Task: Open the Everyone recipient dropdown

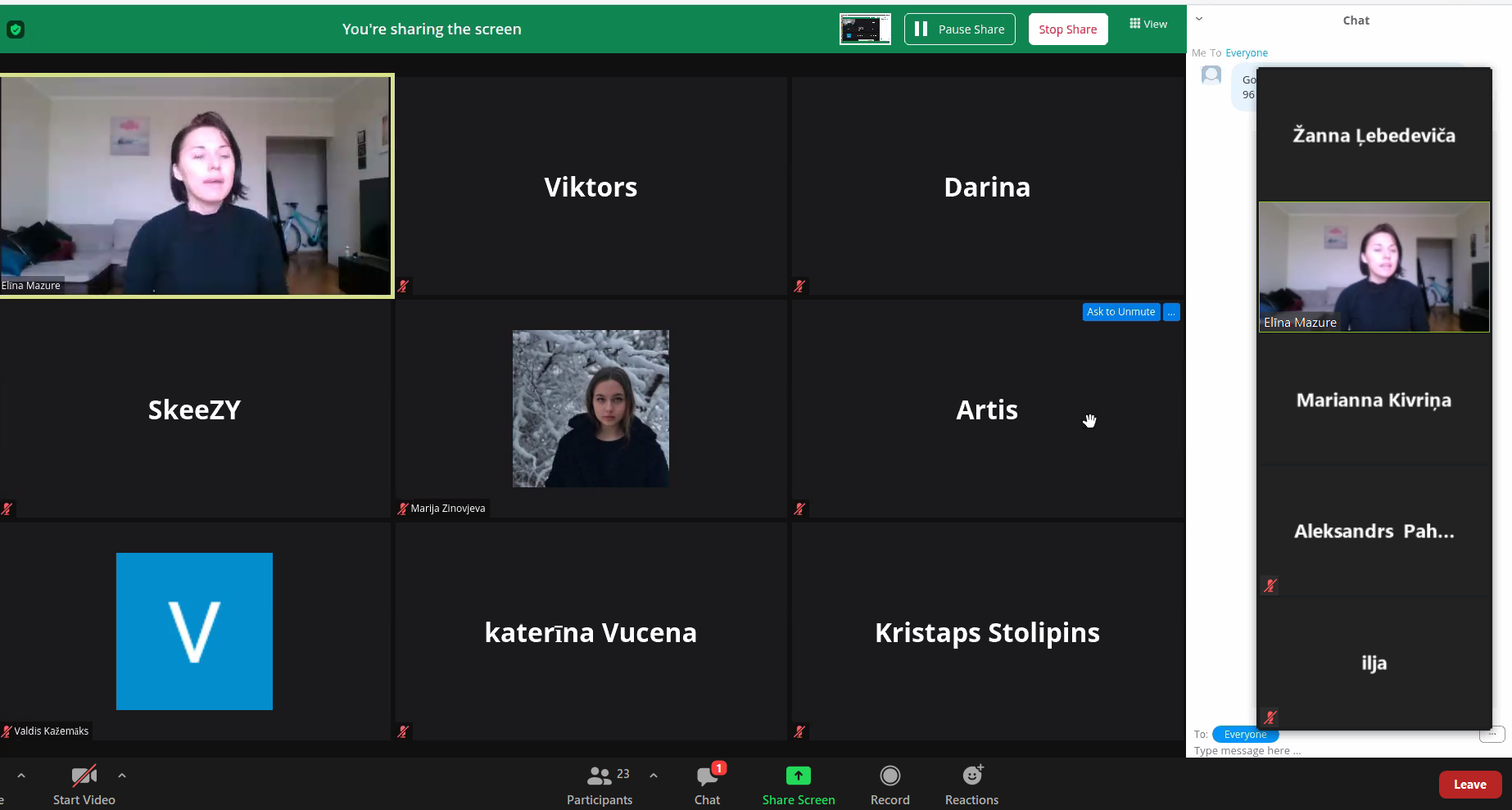Action: (x=1244, y=735)
